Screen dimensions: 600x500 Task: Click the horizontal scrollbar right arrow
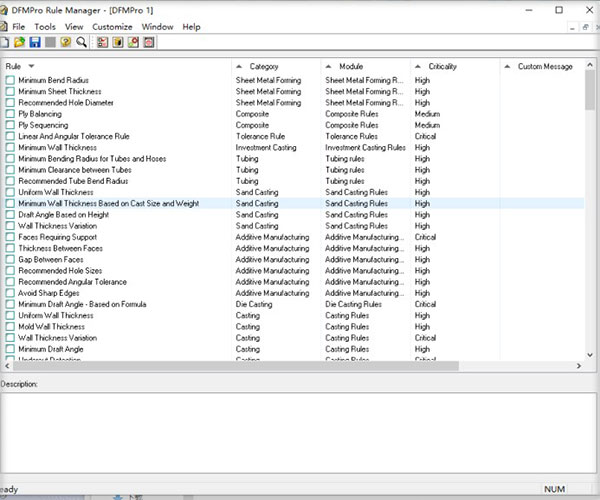tap(579, 366)
